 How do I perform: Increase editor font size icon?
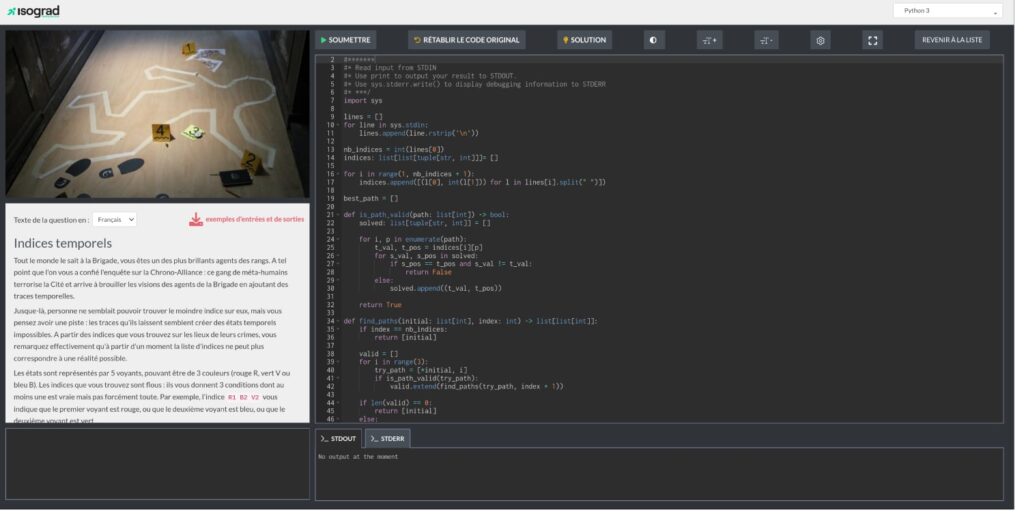709,40
